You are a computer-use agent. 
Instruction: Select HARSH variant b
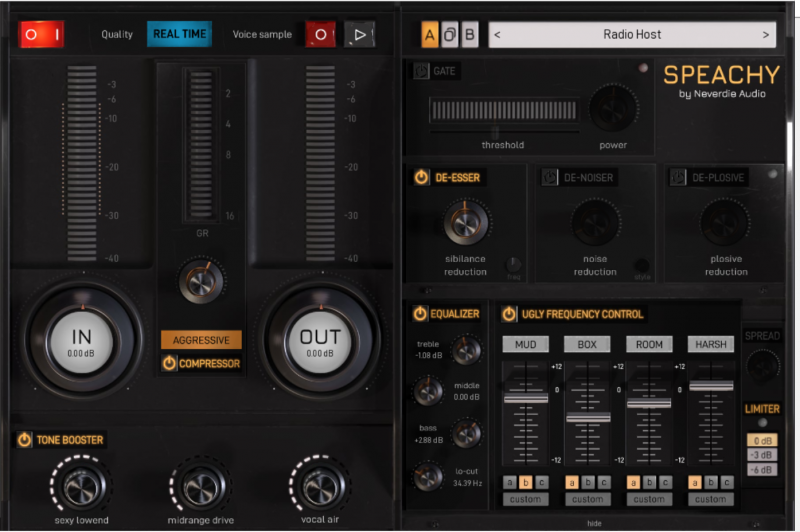point(711,482)
